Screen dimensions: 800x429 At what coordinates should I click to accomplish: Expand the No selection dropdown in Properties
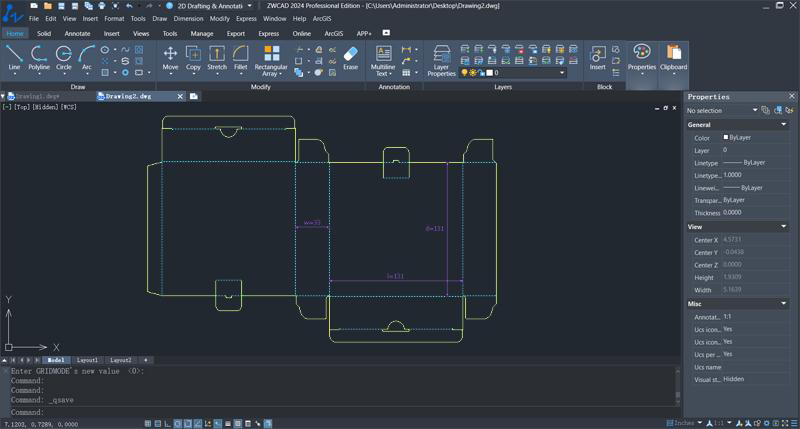click(720, 110)
